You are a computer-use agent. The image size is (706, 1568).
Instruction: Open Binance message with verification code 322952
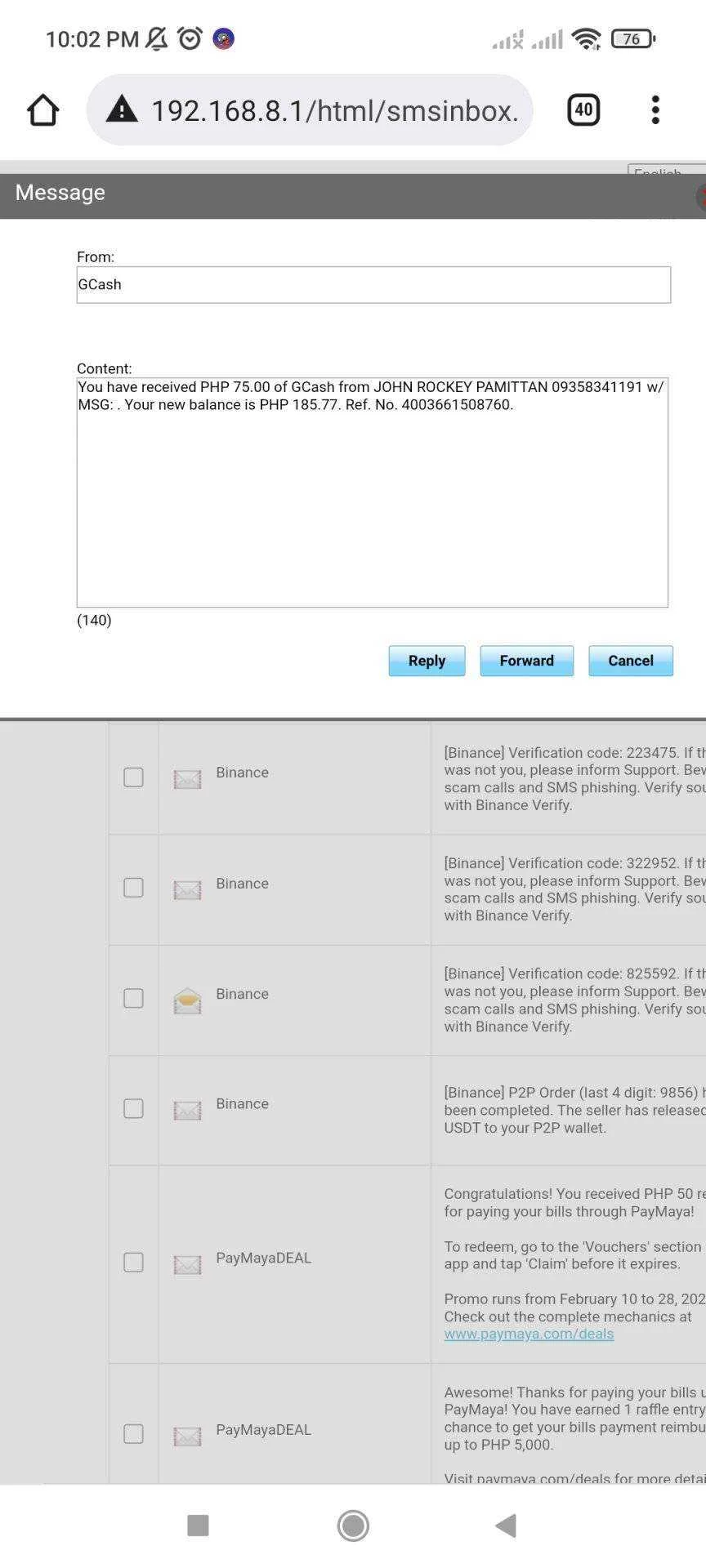pos(574,889)
